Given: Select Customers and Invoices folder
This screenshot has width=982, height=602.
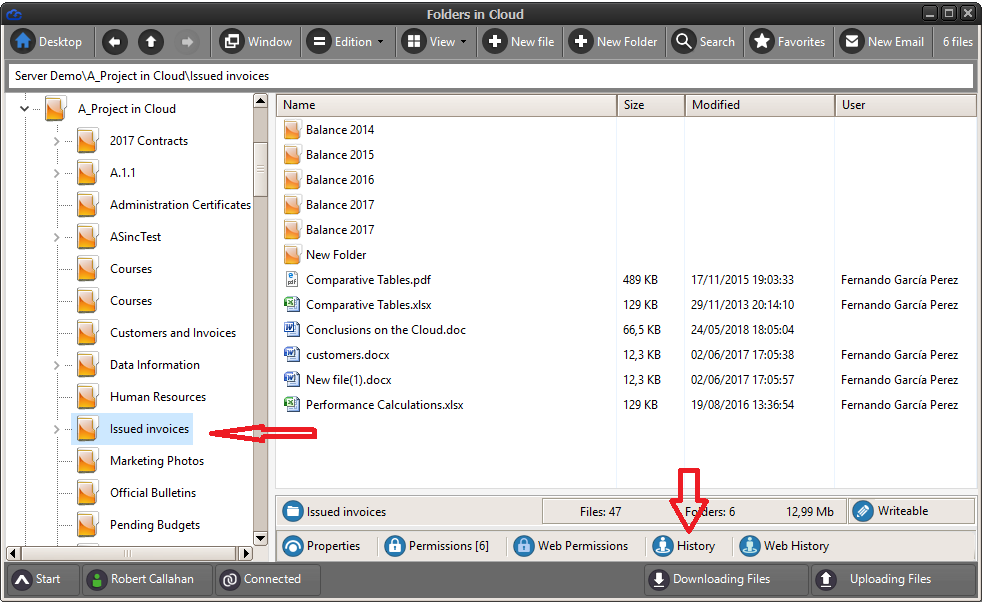Looking at the screenshot, I should click(173, 333).
